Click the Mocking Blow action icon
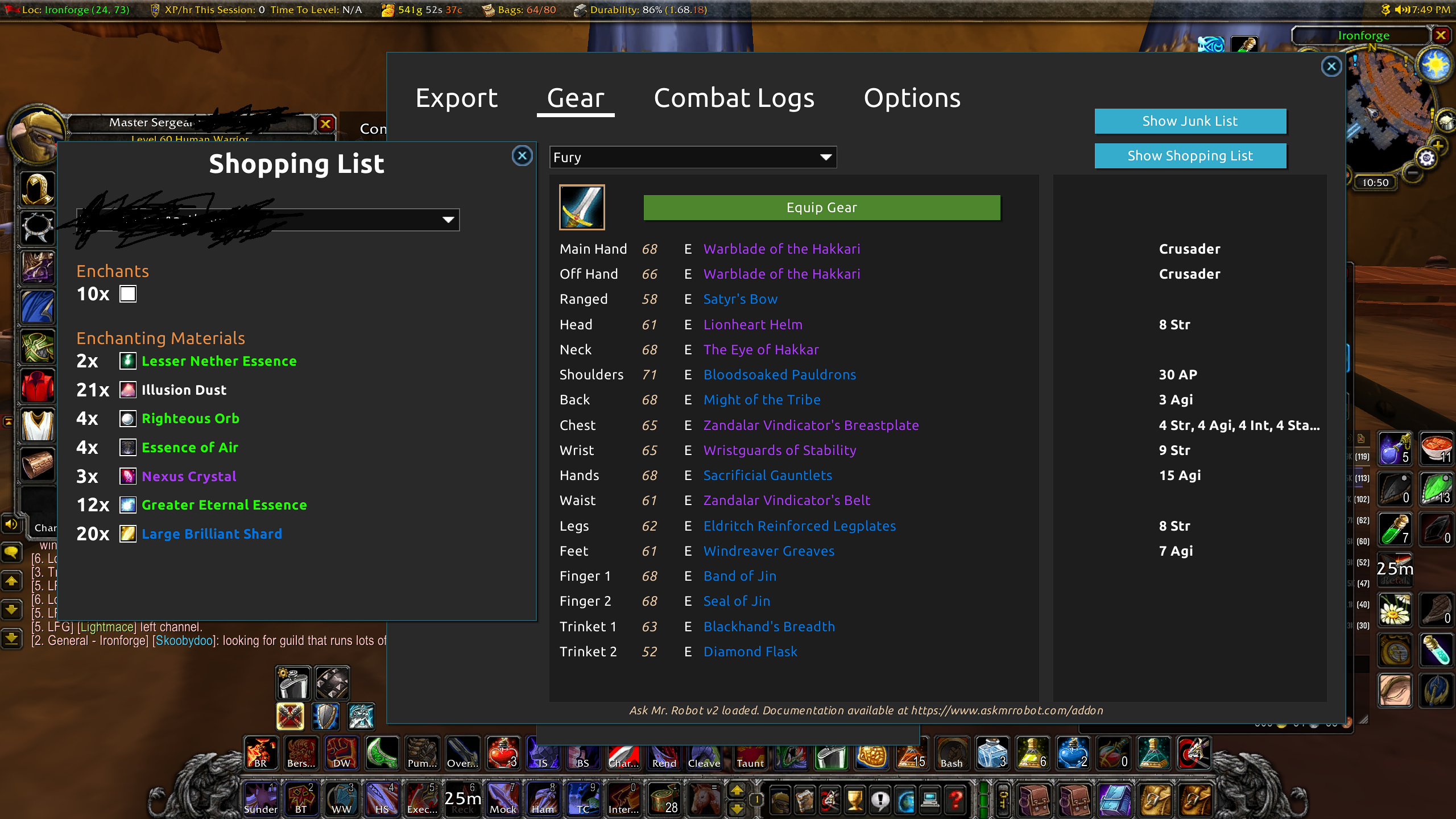This screenshot has height=819, width=1456. [503, 799]
